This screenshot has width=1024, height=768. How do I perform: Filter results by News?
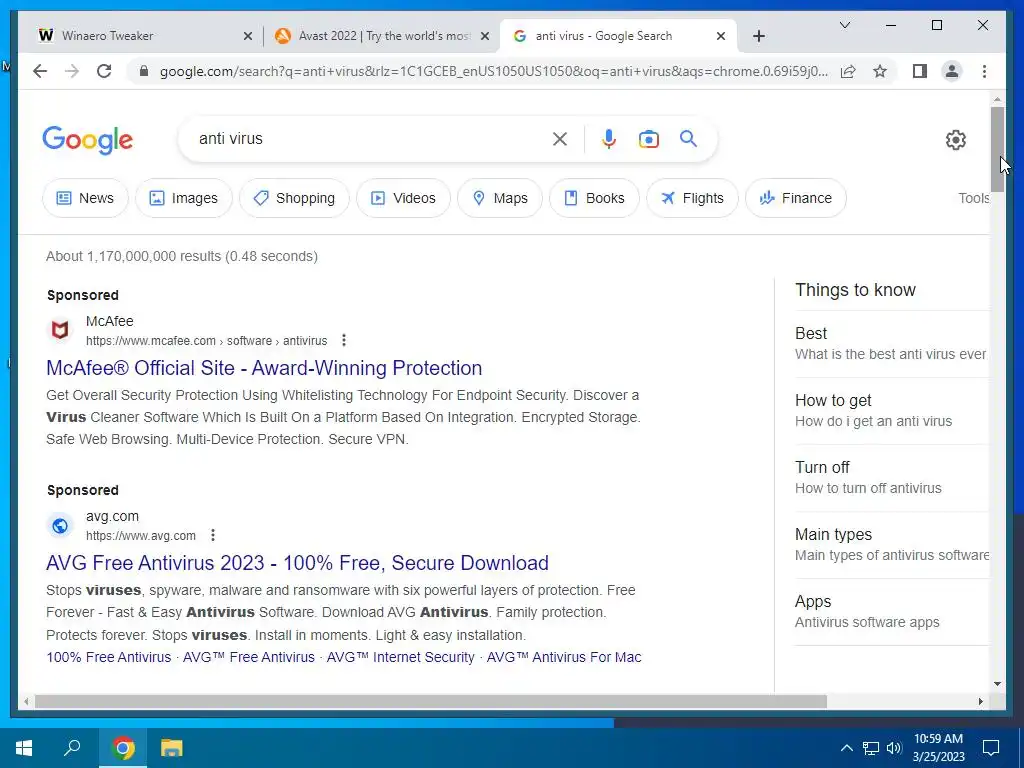pos(85,198)
